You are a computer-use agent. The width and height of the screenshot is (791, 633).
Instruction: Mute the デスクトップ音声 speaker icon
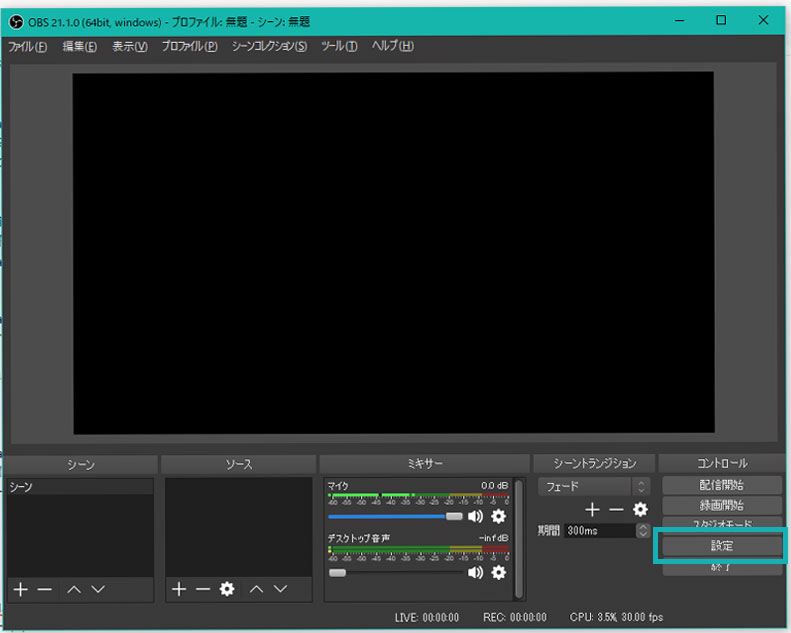coord(475,572)
